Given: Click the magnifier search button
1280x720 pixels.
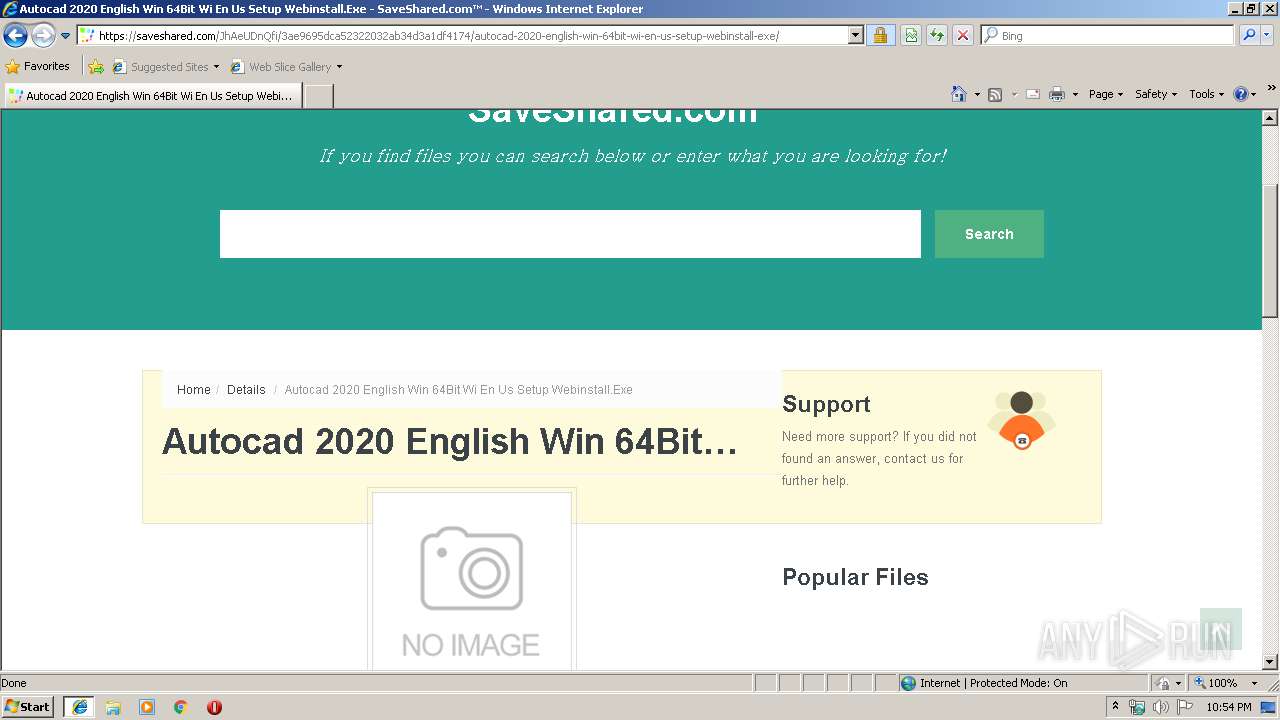Looking at the screenshot, I should coord(1248,36).
